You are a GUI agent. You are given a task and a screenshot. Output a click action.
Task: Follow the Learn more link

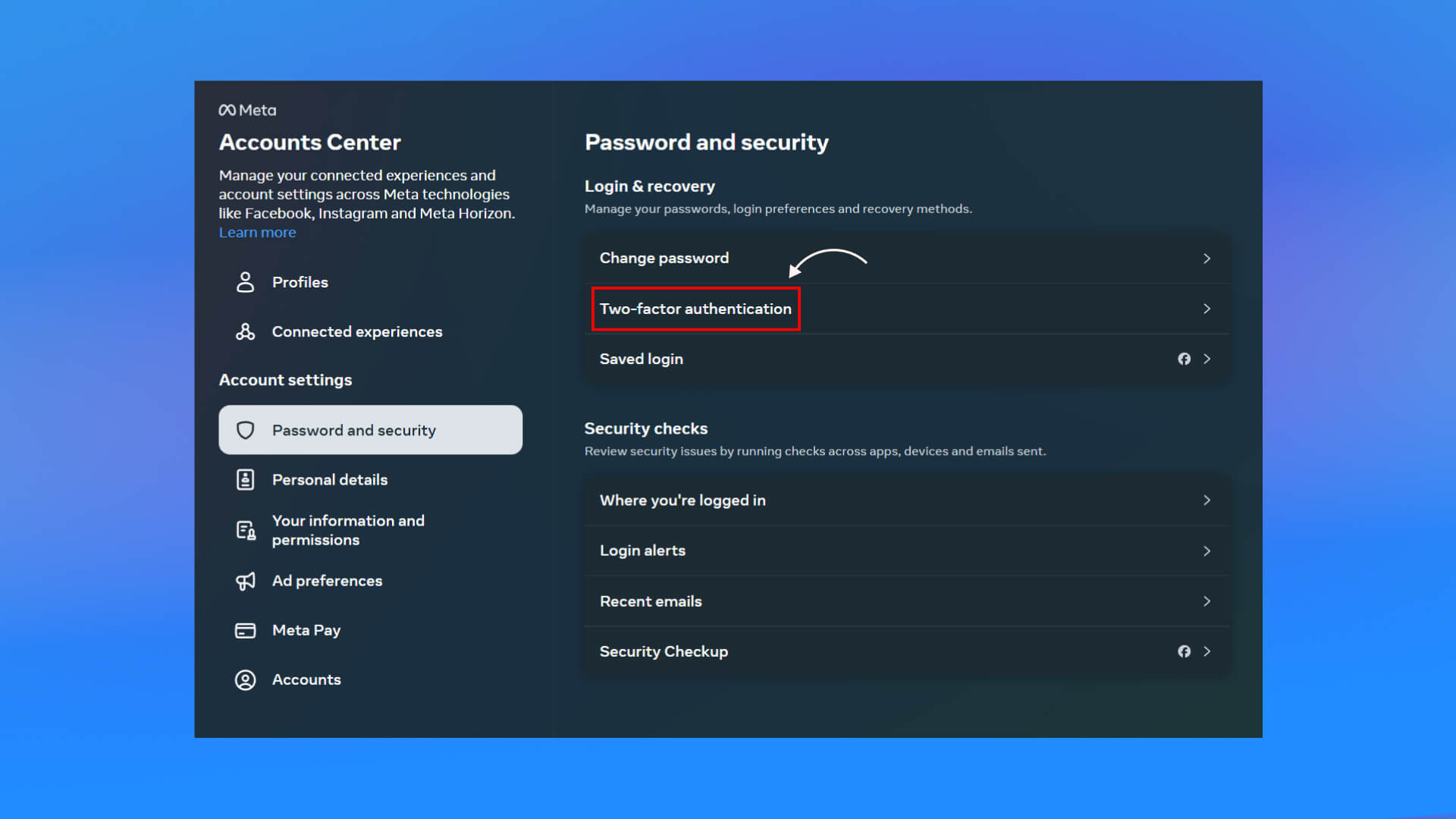[257, 233]
